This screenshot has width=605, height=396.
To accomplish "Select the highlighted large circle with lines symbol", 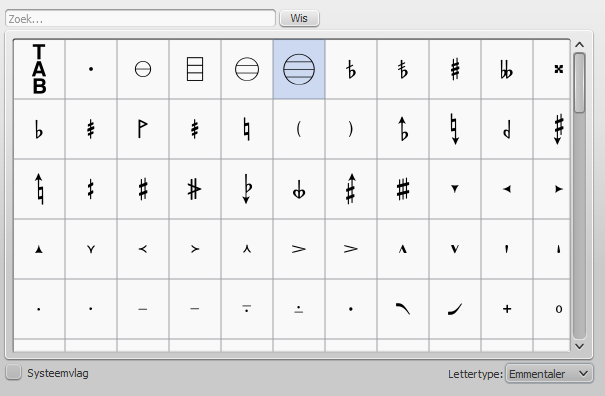I will [299, 69].
